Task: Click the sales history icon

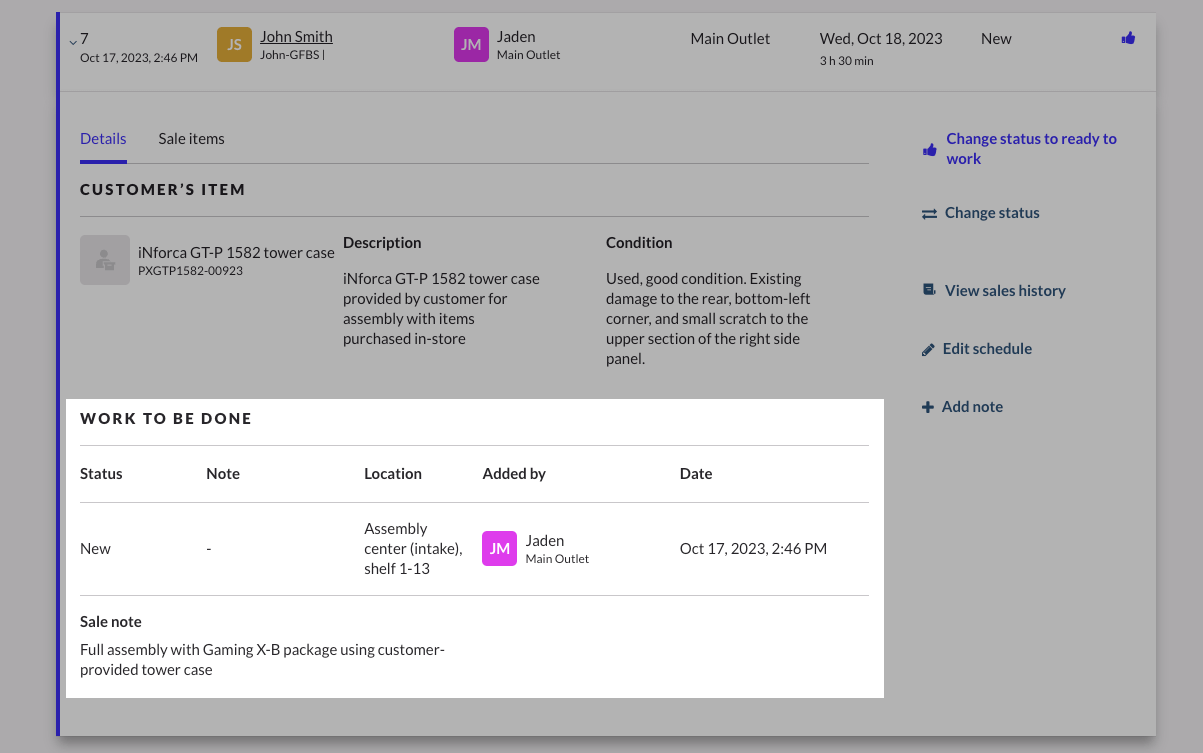Action: click(x=929, y=291)
